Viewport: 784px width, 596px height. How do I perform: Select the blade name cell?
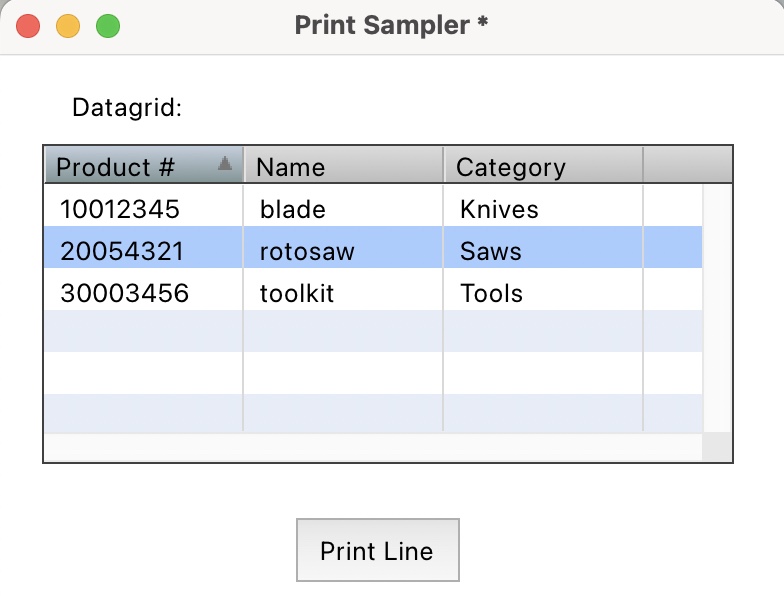point(293,209)
